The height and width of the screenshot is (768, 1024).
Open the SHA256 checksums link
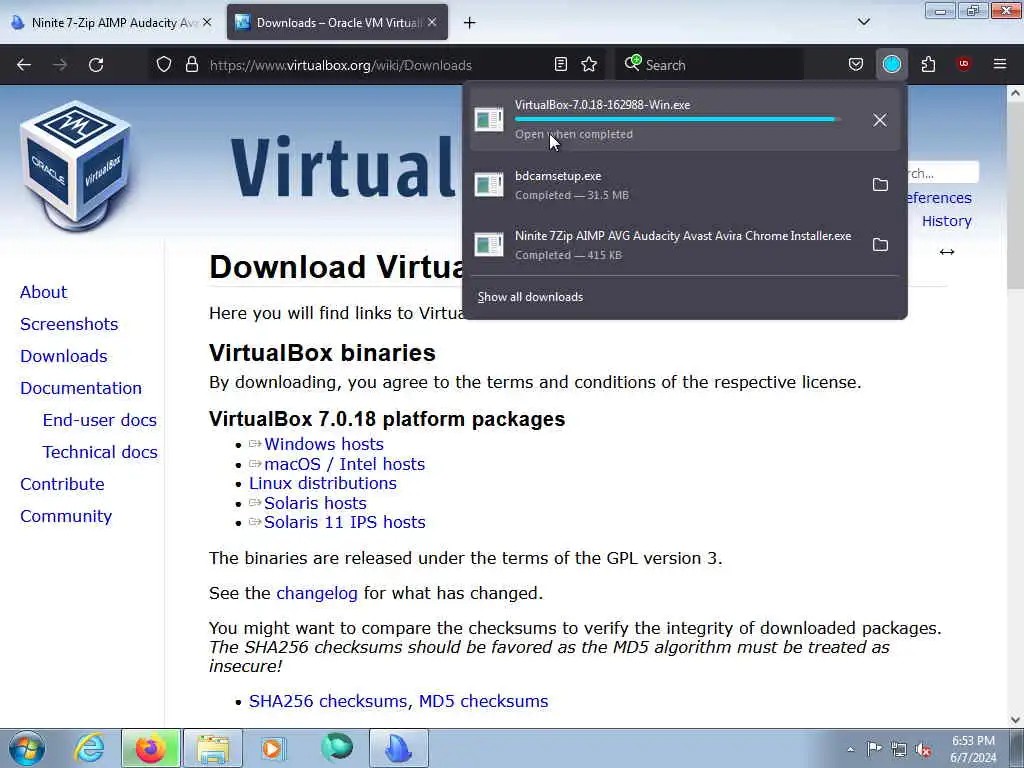(x=330, y=701)
